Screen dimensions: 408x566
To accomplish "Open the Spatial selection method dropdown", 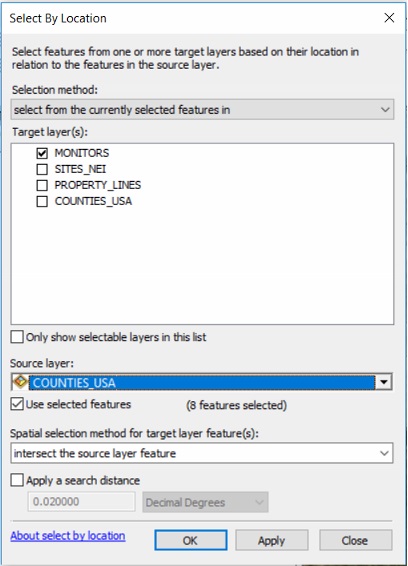I will point(202,453).
